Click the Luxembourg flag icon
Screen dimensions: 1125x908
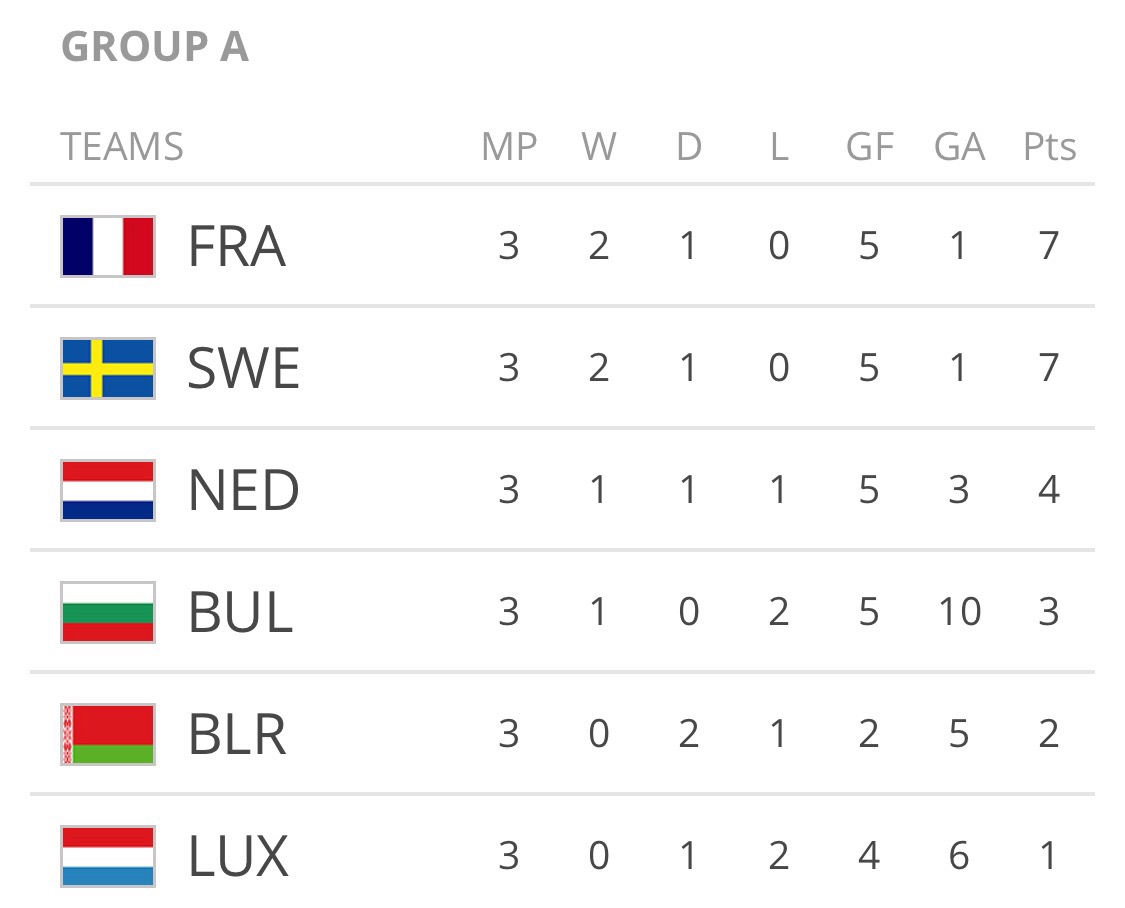(x=108, y=856)
